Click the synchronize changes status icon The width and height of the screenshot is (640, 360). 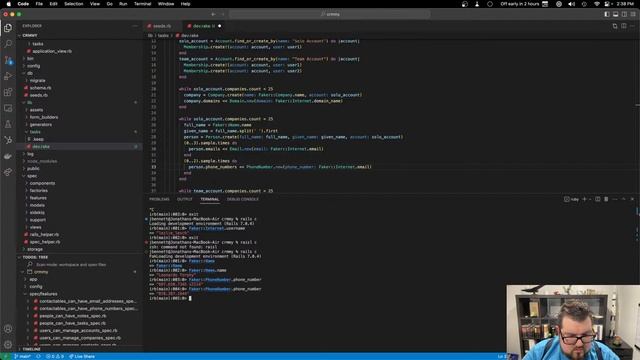click(x=38, y=356)
